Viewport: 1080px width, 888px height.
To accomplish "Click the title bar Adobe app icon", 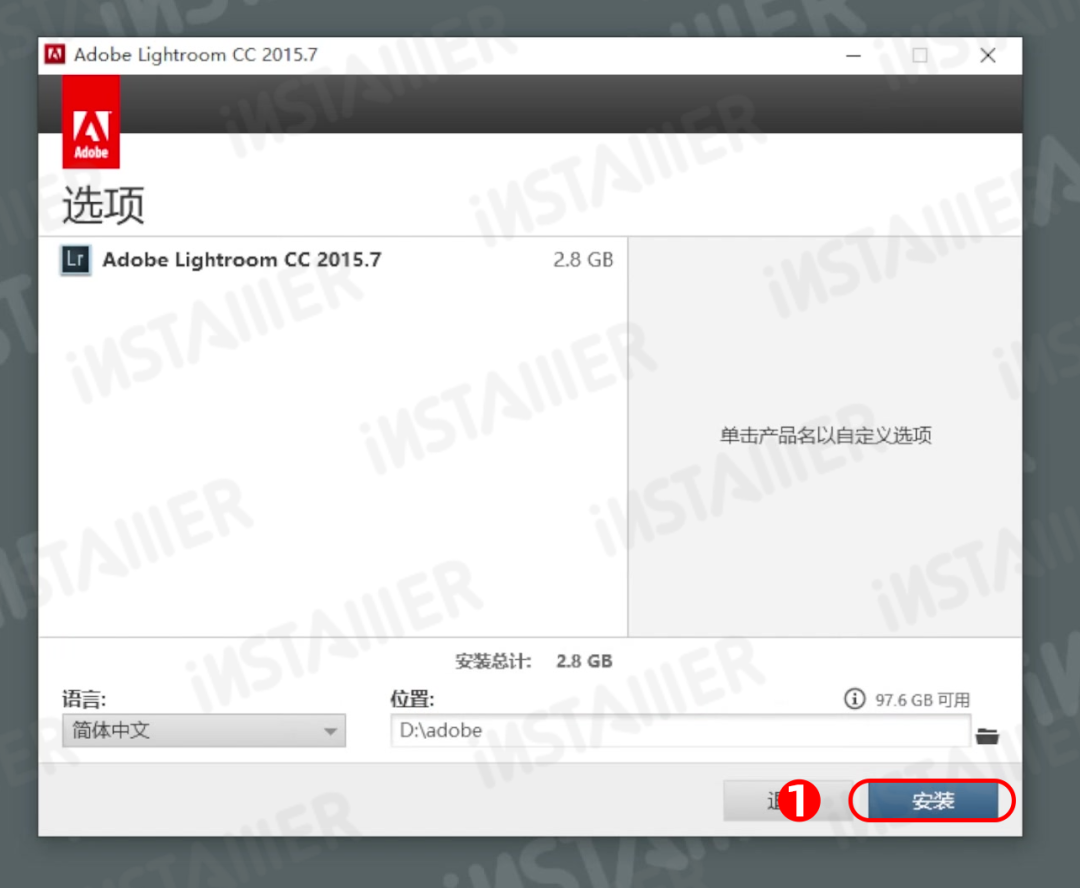I will 55,54.
